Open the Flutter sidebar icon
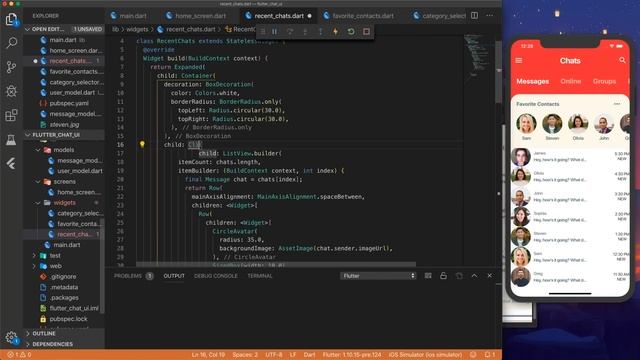 click(11, 164)
